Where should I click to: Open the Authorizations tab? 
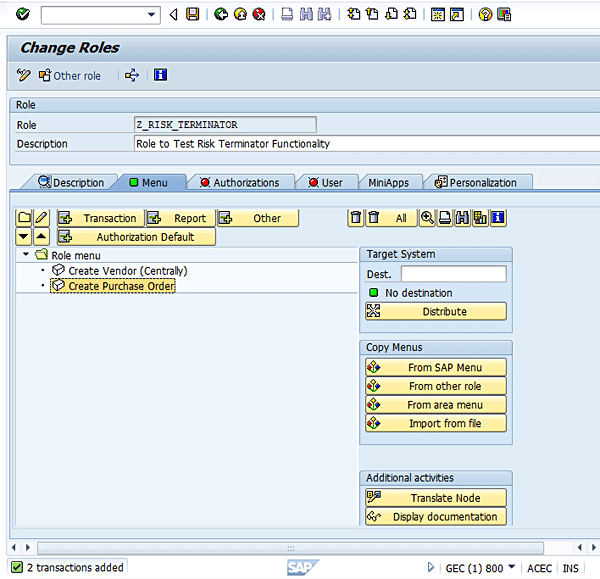pyautogui.click(x=240, y=183)
